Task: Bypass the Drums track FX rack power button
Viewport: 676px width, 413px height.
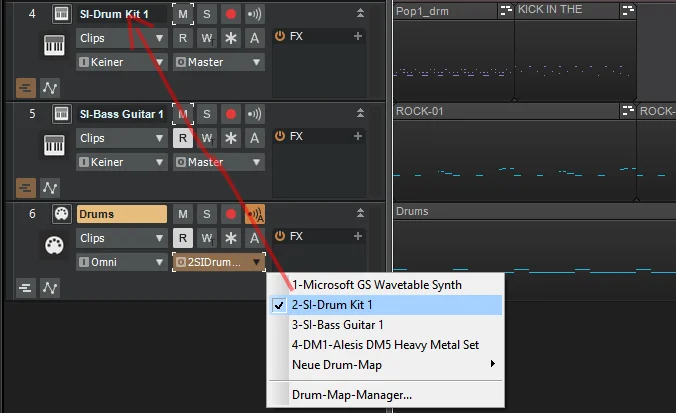Action: (280, 236)
